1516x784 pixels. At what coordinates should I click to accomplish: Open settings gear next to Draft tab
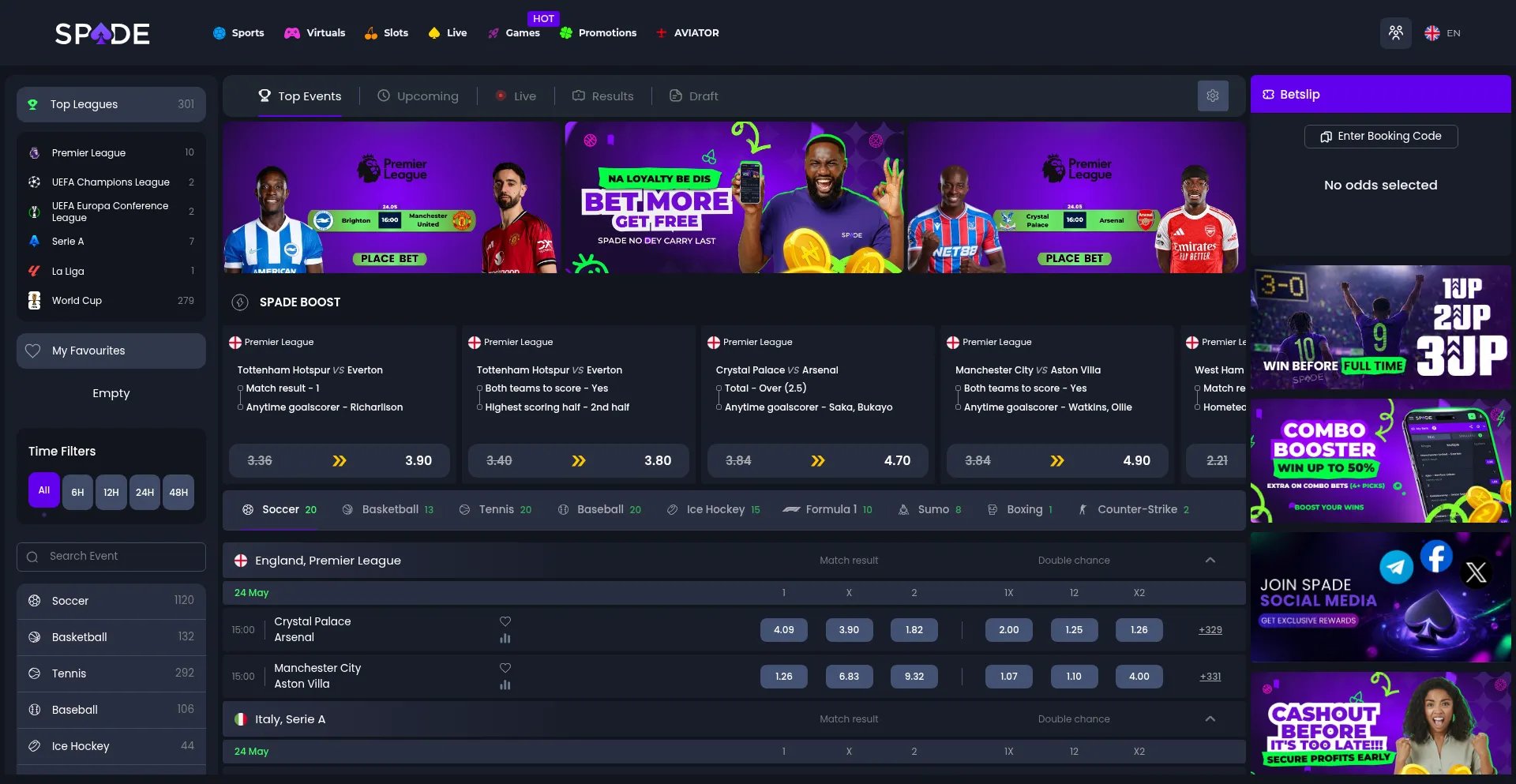point(1213,96)
